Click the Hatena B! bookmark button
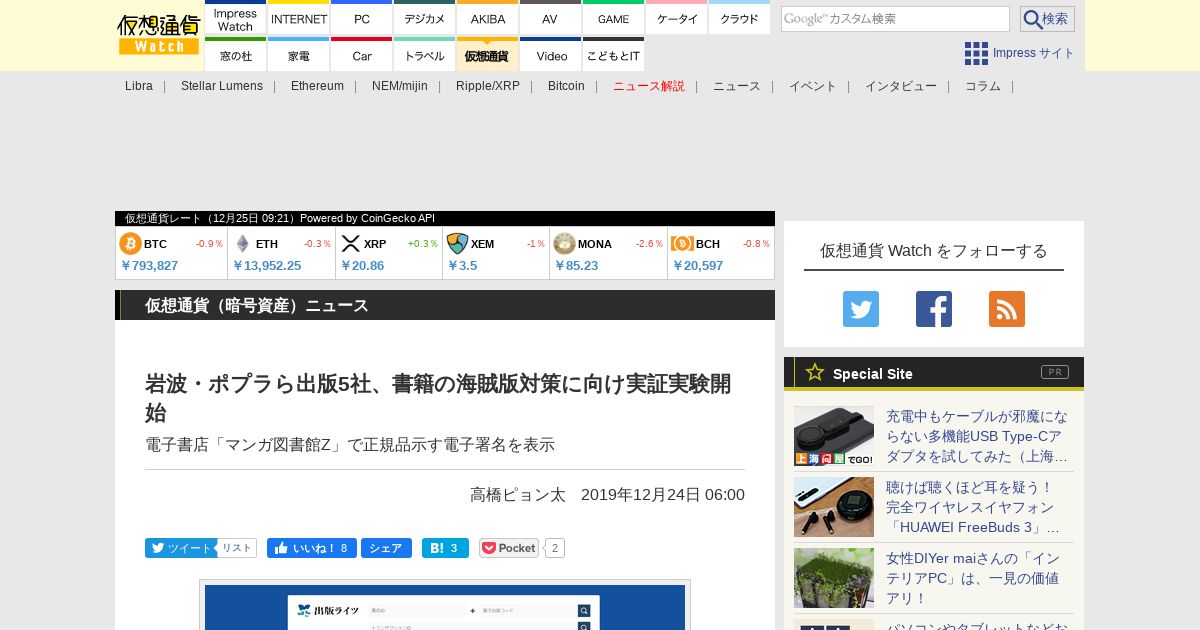1200x630 pixels. point(445,548)
